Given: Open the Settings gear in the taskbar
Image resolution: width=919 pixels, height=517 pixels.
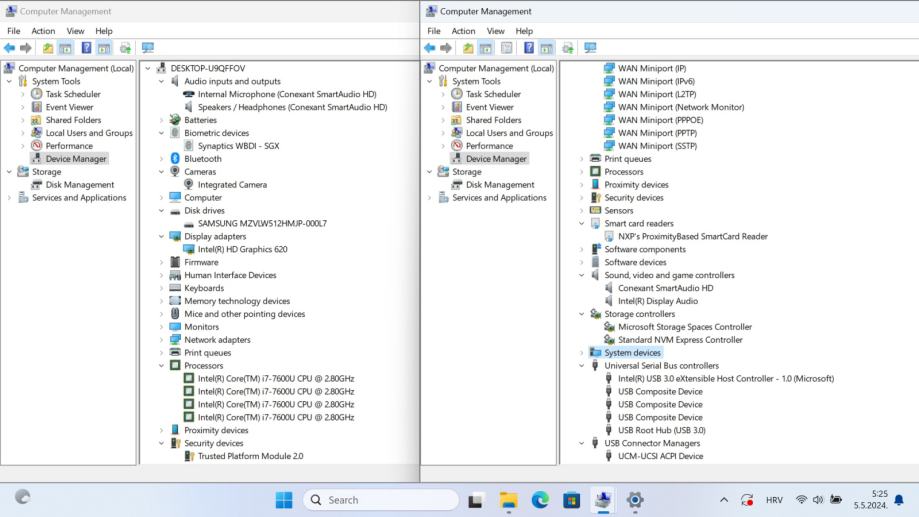Looking at the screenshot, I should click(635, 500).
